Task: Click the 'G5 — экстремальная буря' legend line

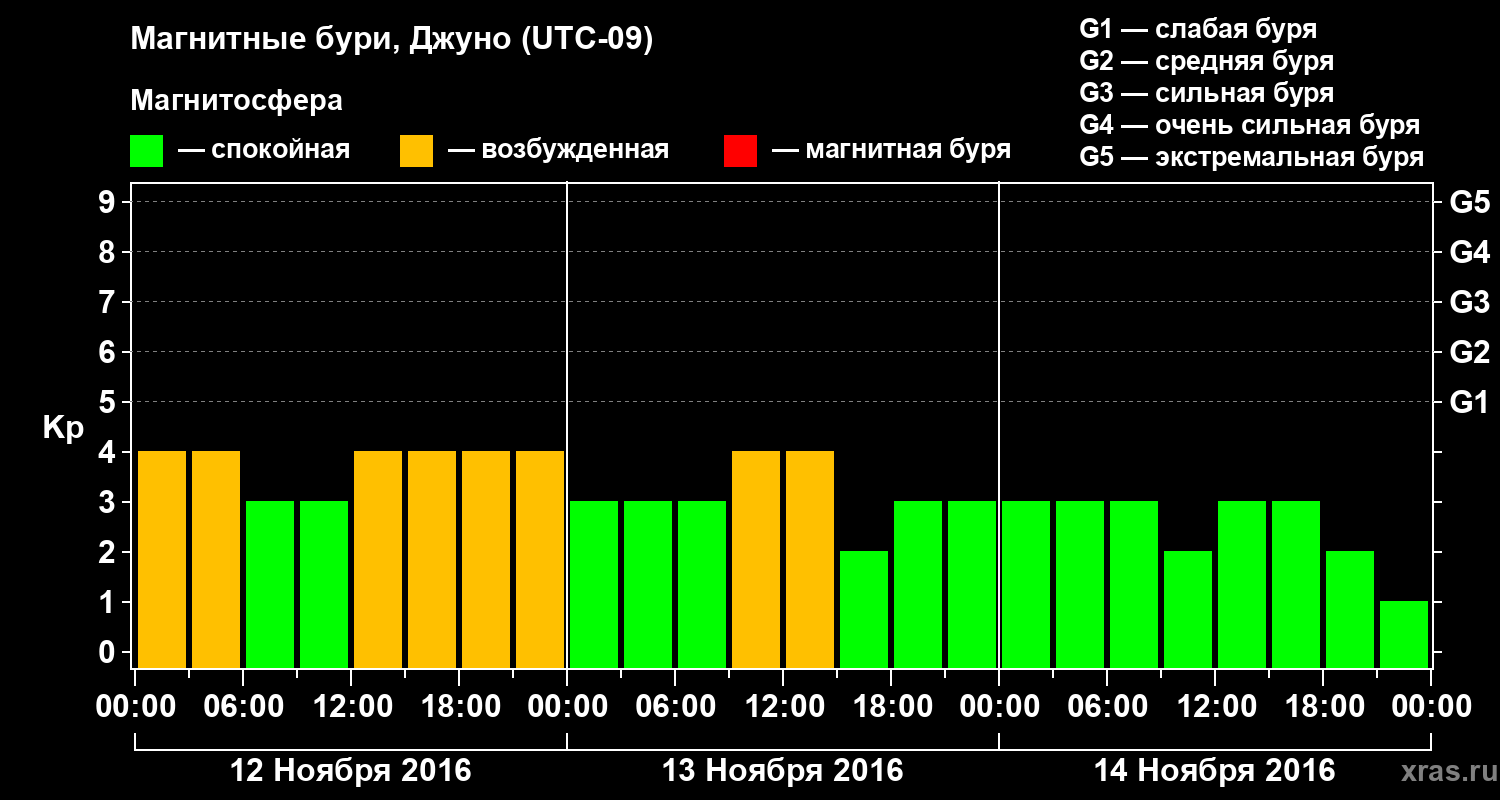Action: 1252,157
